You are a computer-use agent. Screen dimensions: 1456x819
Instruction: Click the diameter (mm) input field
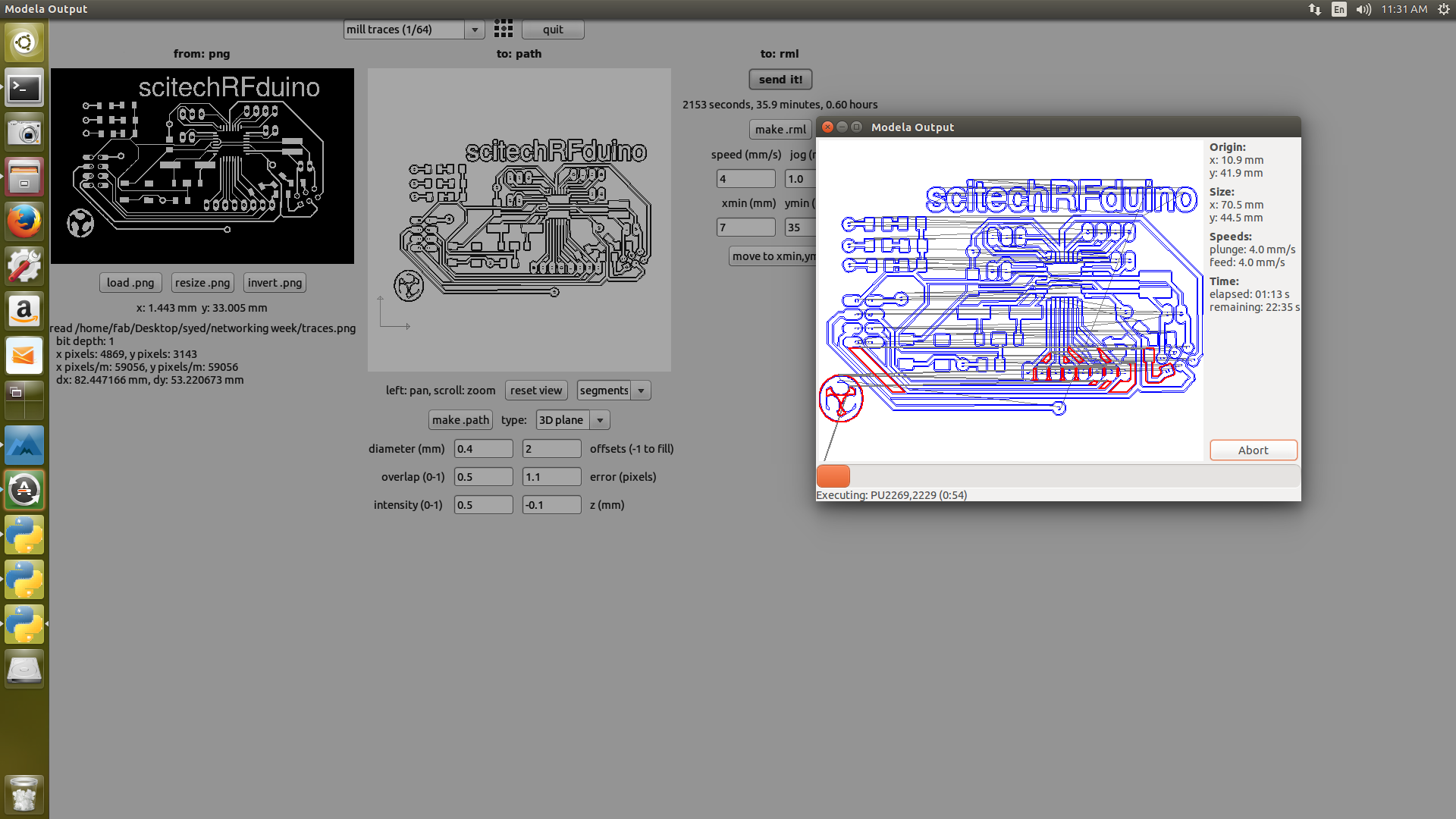(x=483, y=449)
